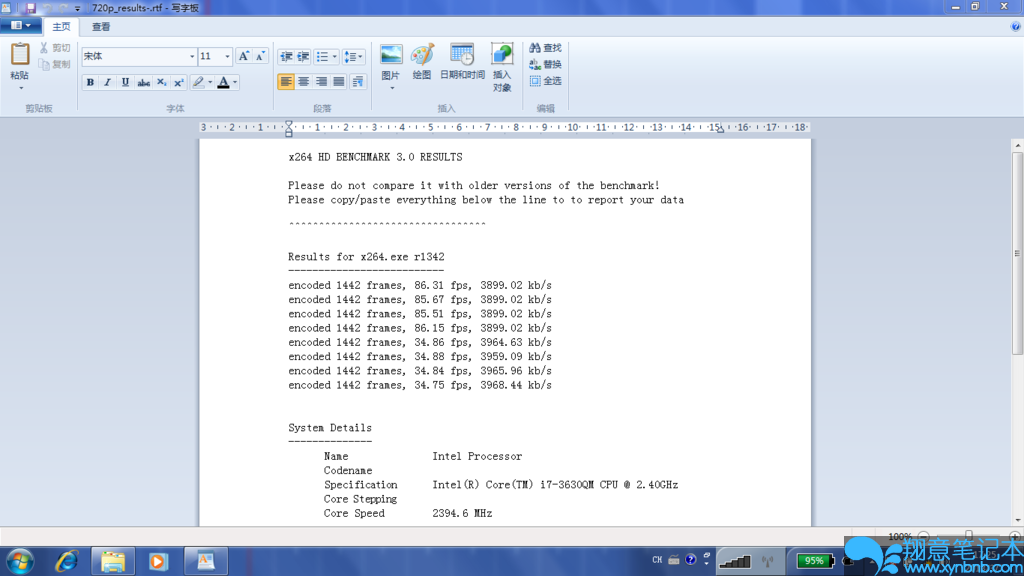Click the 替换 (Replace) button

[x=545, y=64]
